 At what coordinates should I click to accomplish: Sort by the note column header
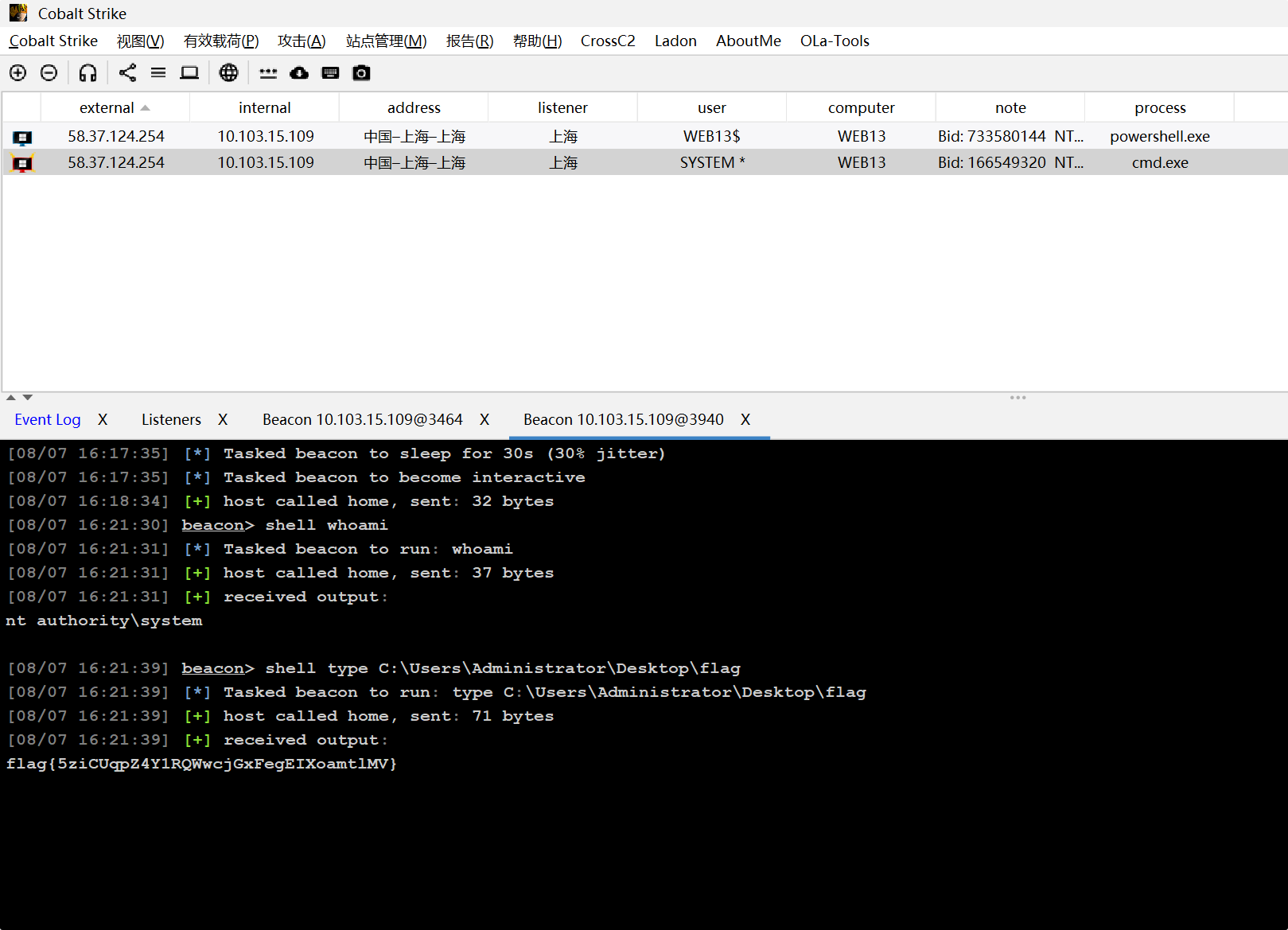click(1010, 107)
